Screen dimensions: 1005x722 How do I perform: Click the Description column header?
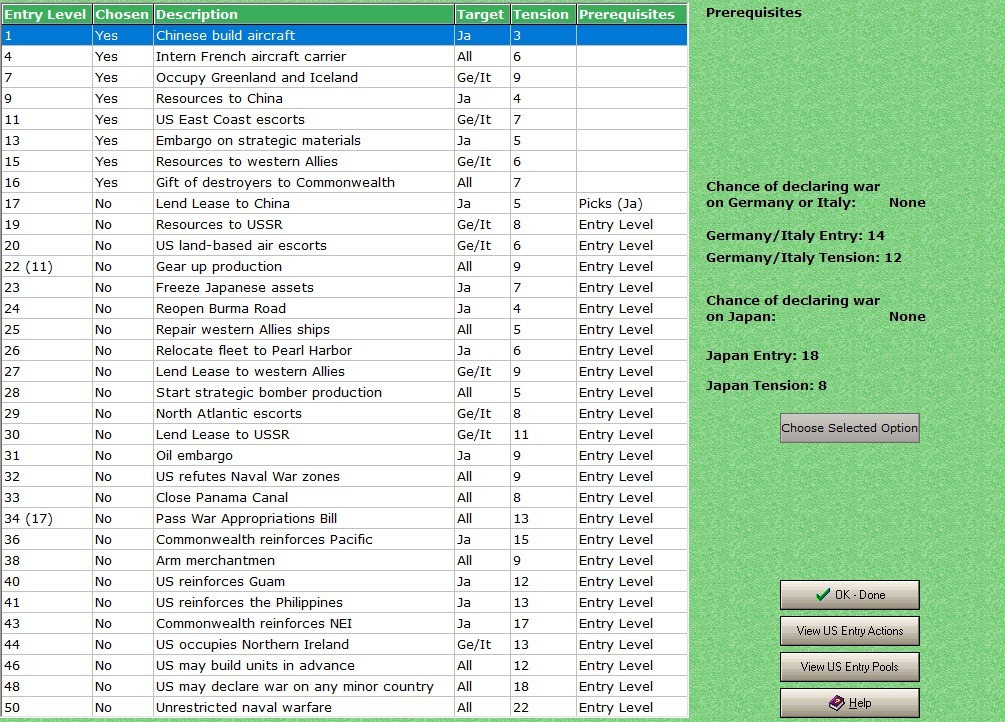pos(304,14)
